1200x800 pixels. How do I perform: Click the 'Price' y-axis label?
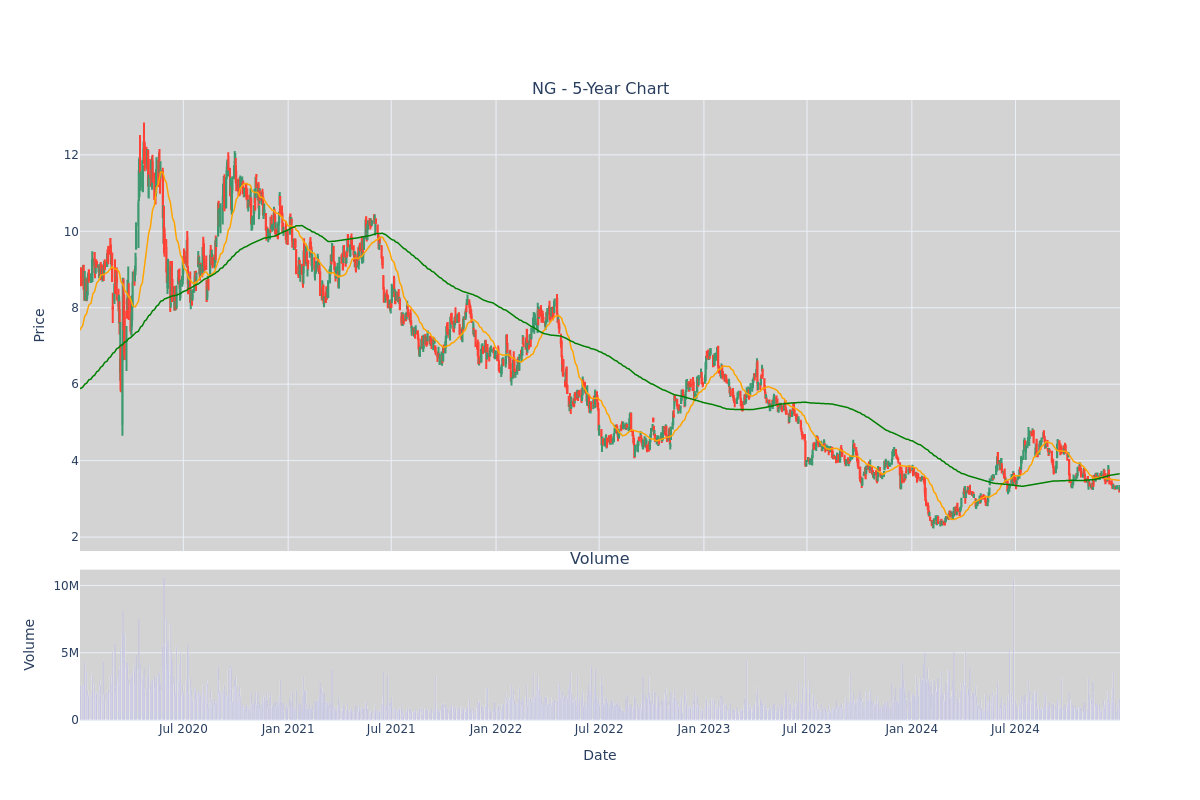point(40,325)
